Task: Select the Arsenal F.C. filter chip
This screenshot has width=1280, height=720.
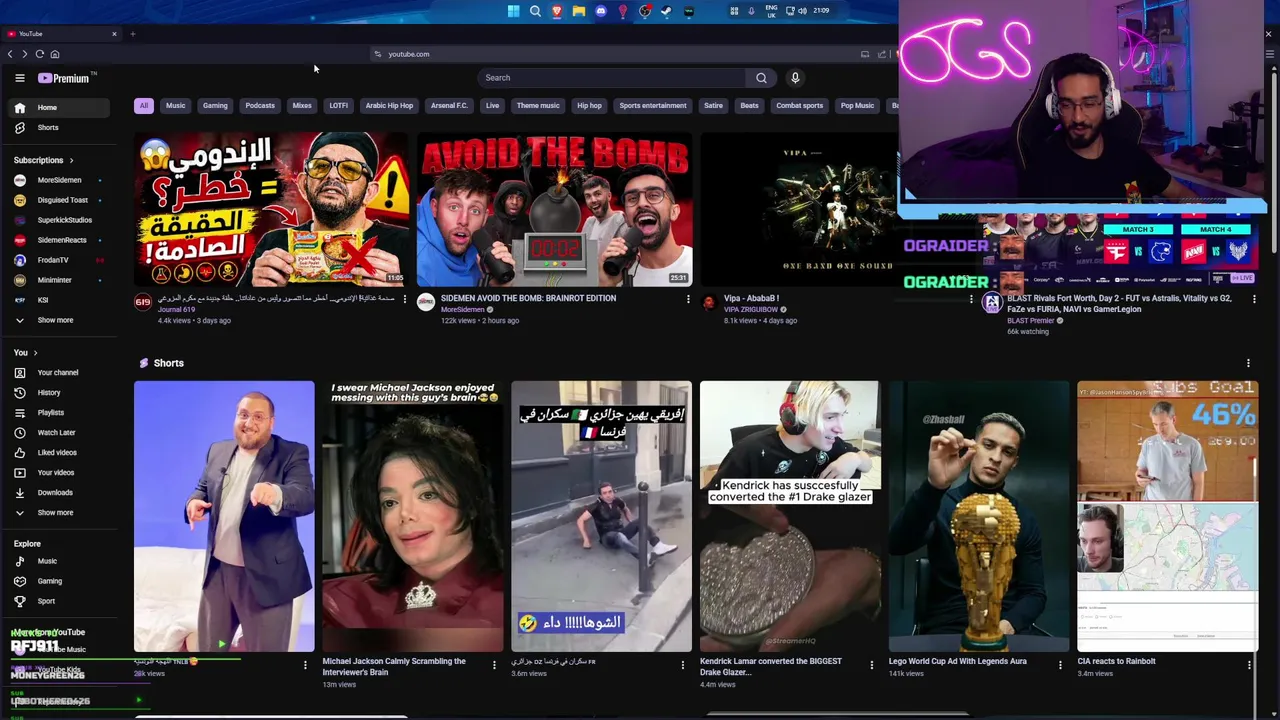Action: tap(449, 105)
